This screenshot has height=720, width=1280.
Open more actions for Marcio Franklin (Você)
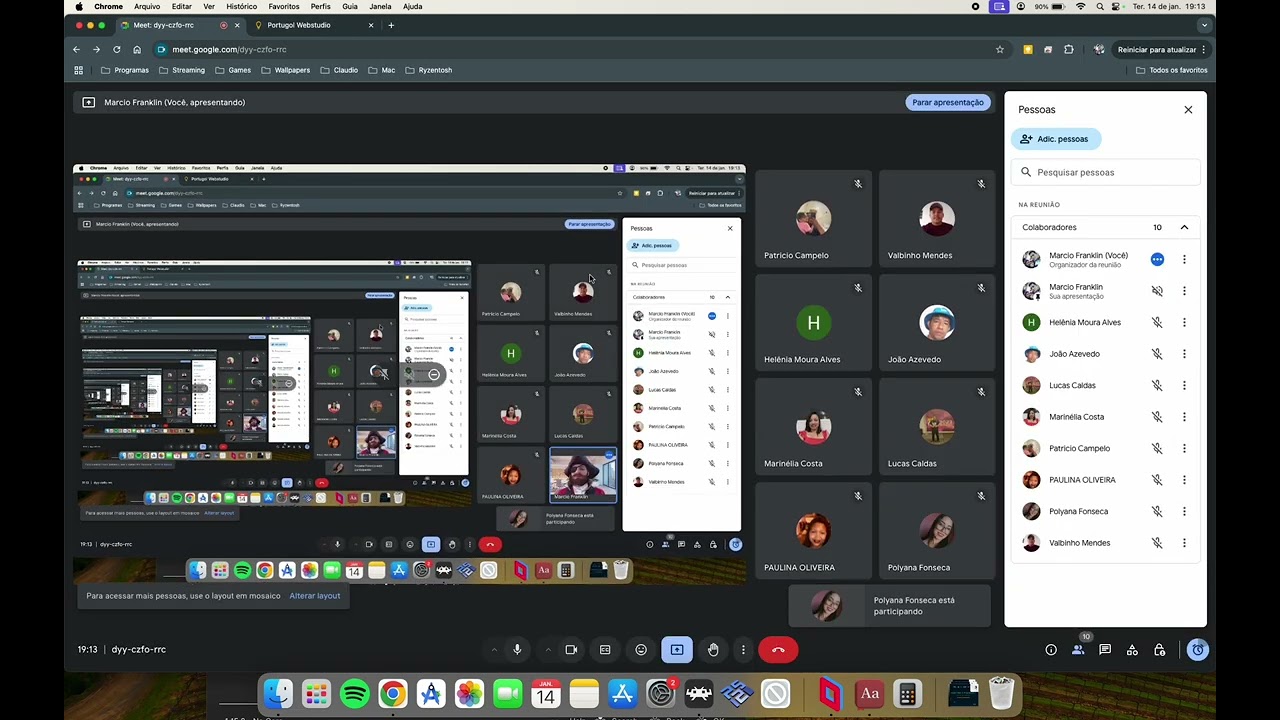click(1184, 259)
